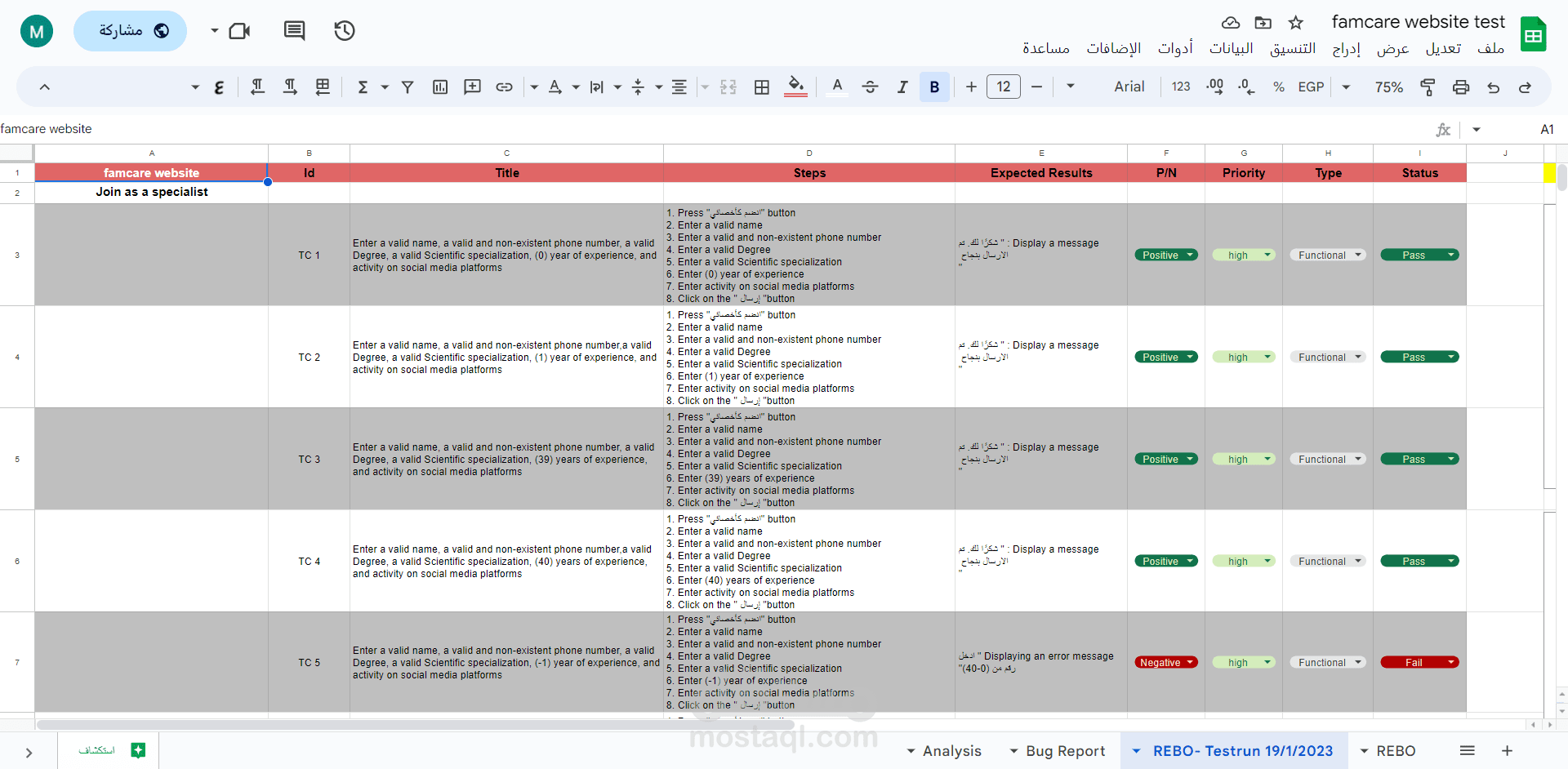Open the Functional type chip in TC 3 row
Image resolution: width=1568 pixels, height=769 pixels.
pos(1328,459)
